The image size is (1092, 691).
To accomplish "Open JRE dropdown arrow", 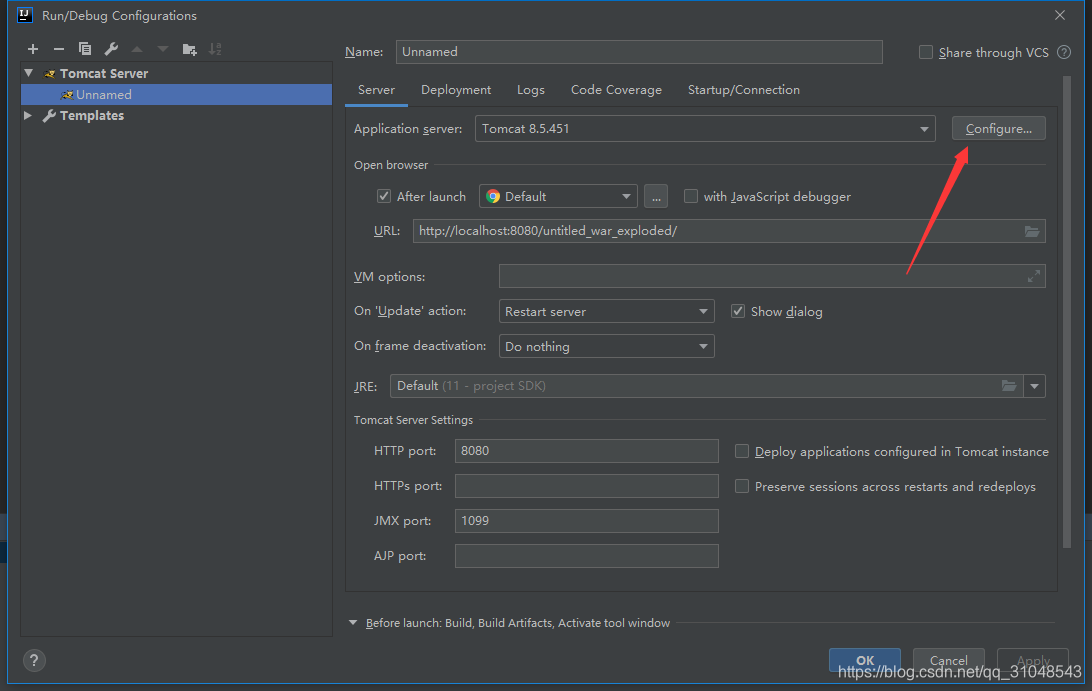I will (1034, 386).
